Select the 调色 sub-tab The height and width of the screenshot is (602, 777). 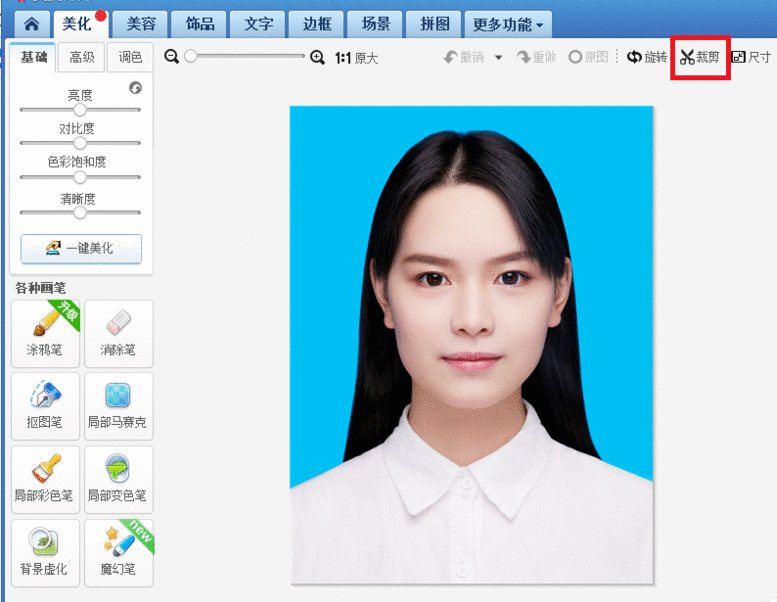click(x=130, y=57)
